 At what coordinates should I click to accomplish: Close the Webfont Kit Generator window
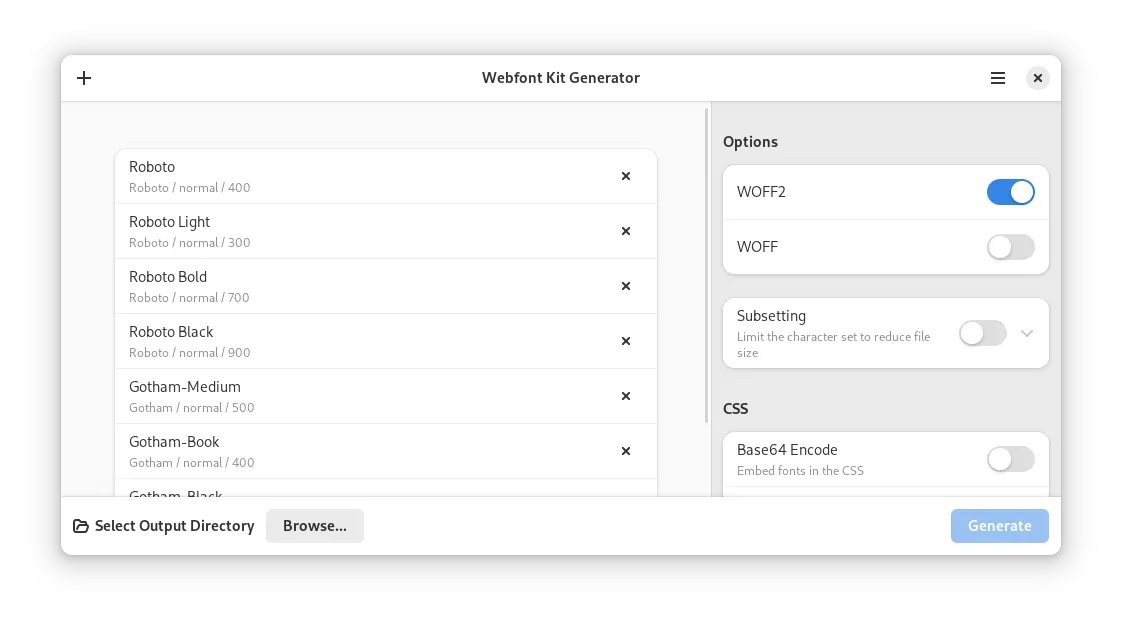click(1038, 78)
